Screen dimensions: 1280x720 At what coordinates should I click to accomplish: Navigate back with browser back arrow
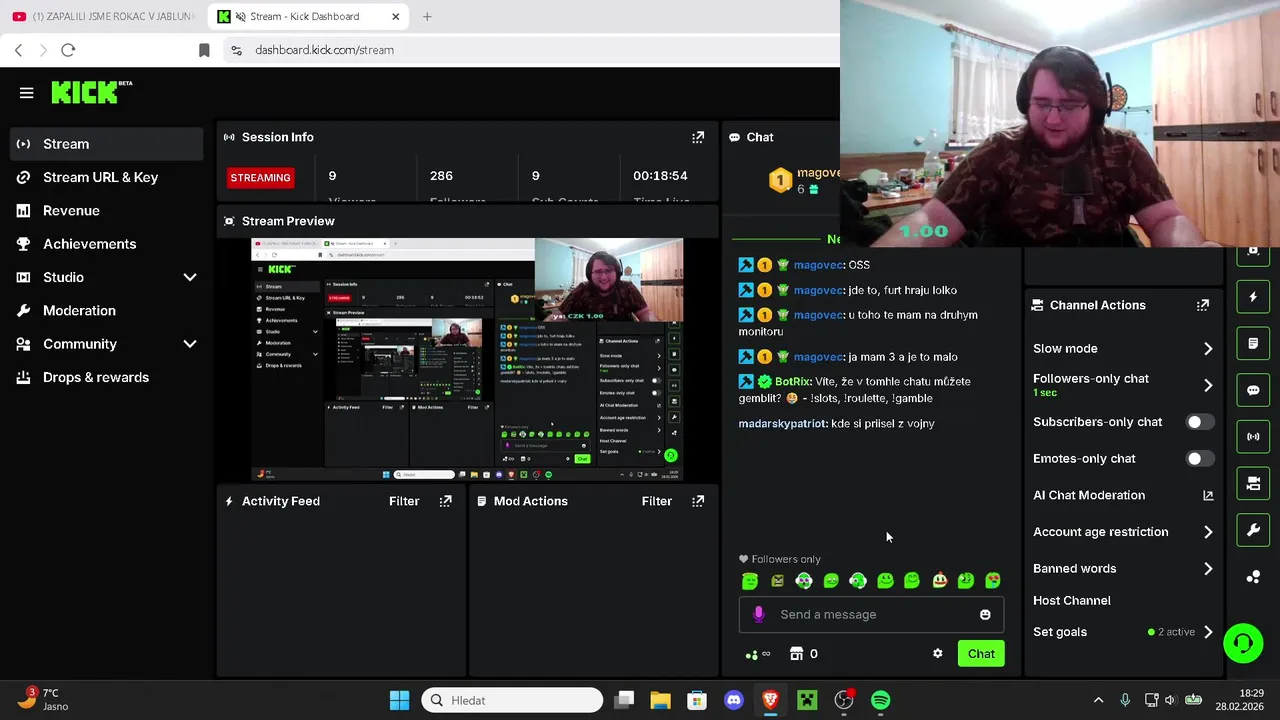18,50
